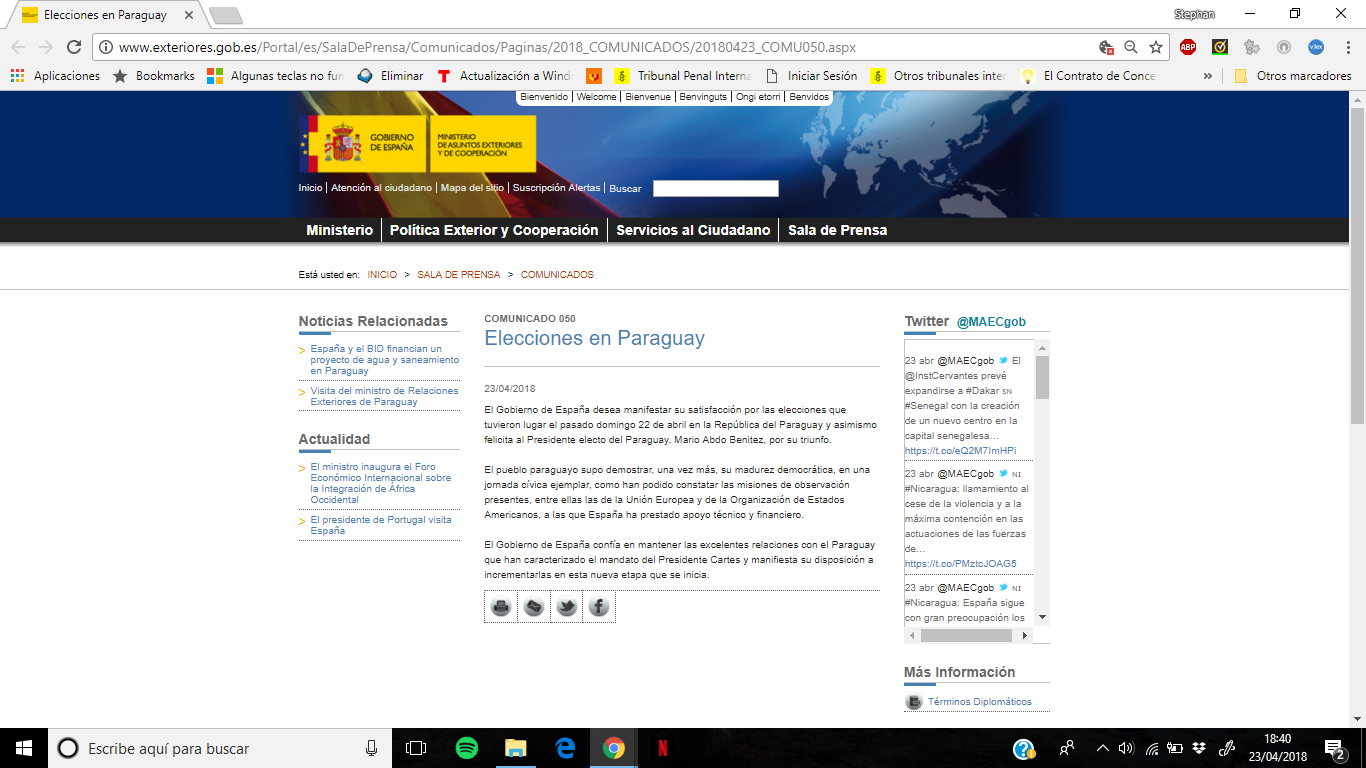Open the Windows Start menu
This screenshot has height=768, width=1366.
coord(24,748)
